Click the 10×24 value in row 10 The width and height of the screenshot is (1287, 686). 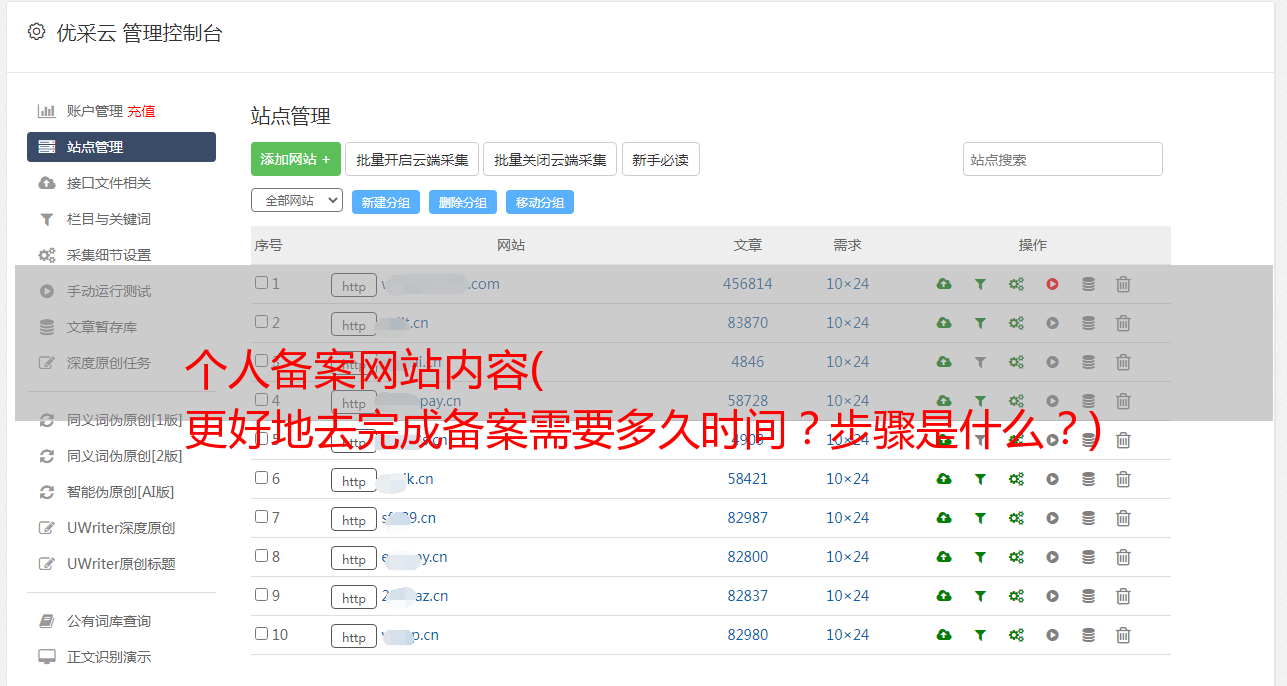(x=847, y=635)
